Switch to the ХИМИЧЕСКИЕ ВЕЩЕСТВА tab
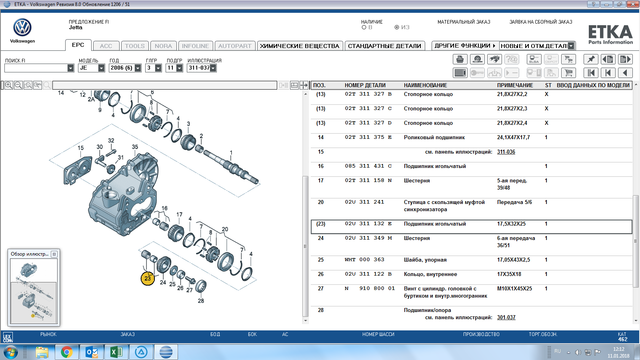 (x=300, y=46)
